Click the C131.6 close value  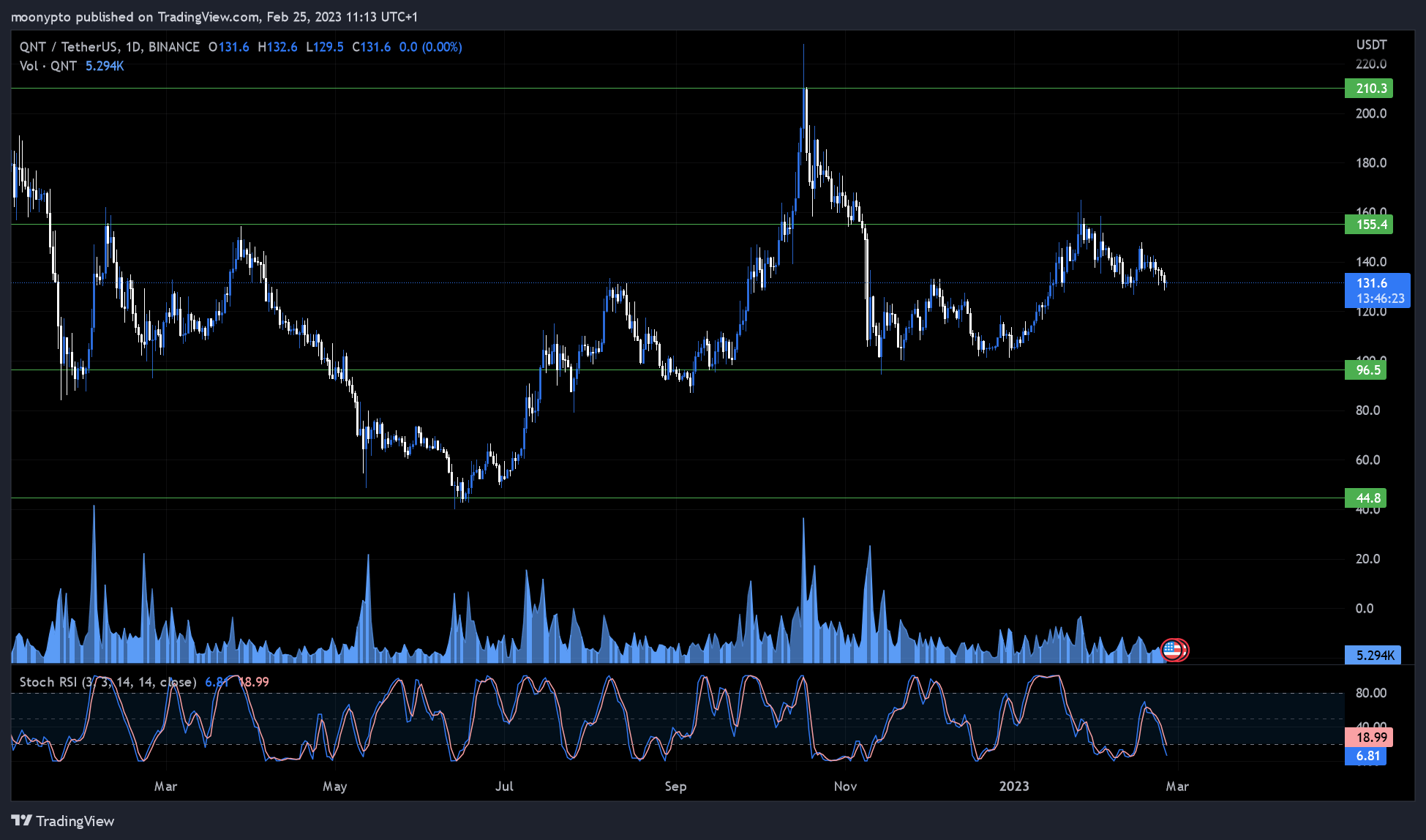[371, 47]
